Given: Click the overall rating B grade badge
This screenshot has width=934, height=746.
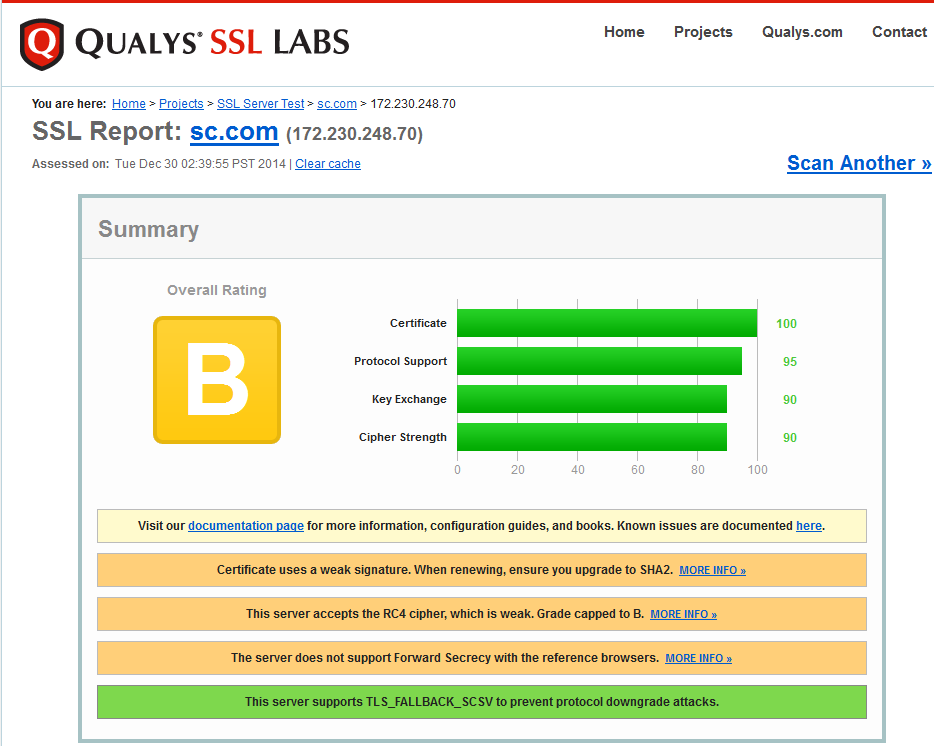Looking at the screenshot, I should pos(217,380).
